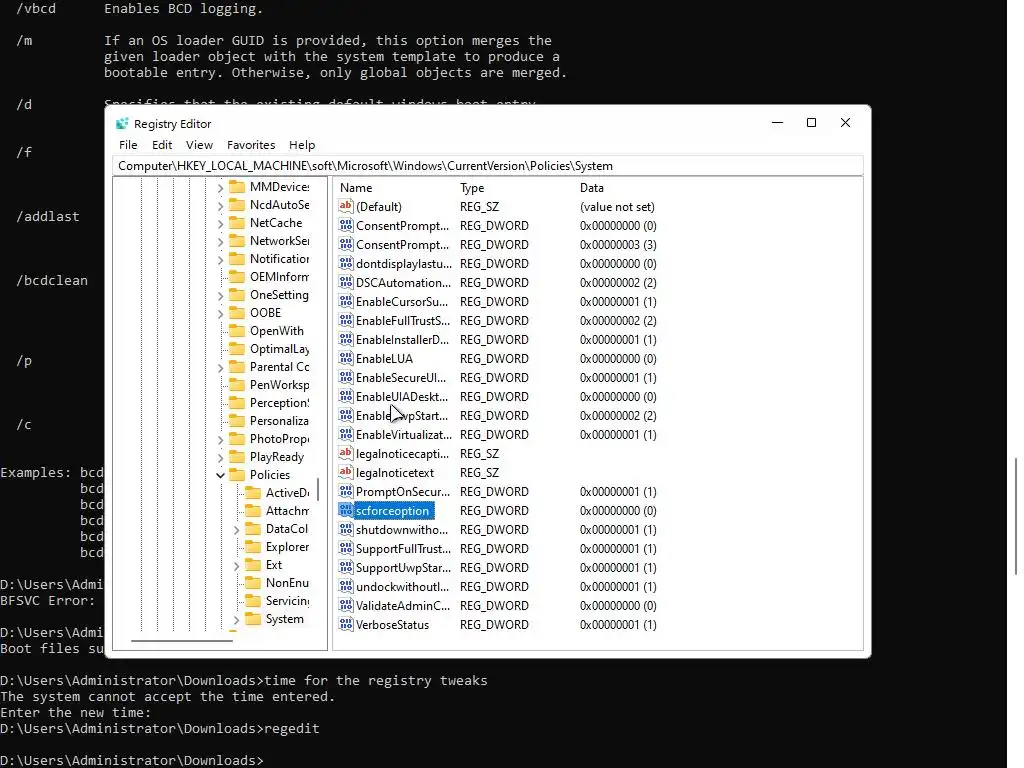
Task: Click the OOBE folder icon
Action: pyautogui.click(x=237, y=313)
